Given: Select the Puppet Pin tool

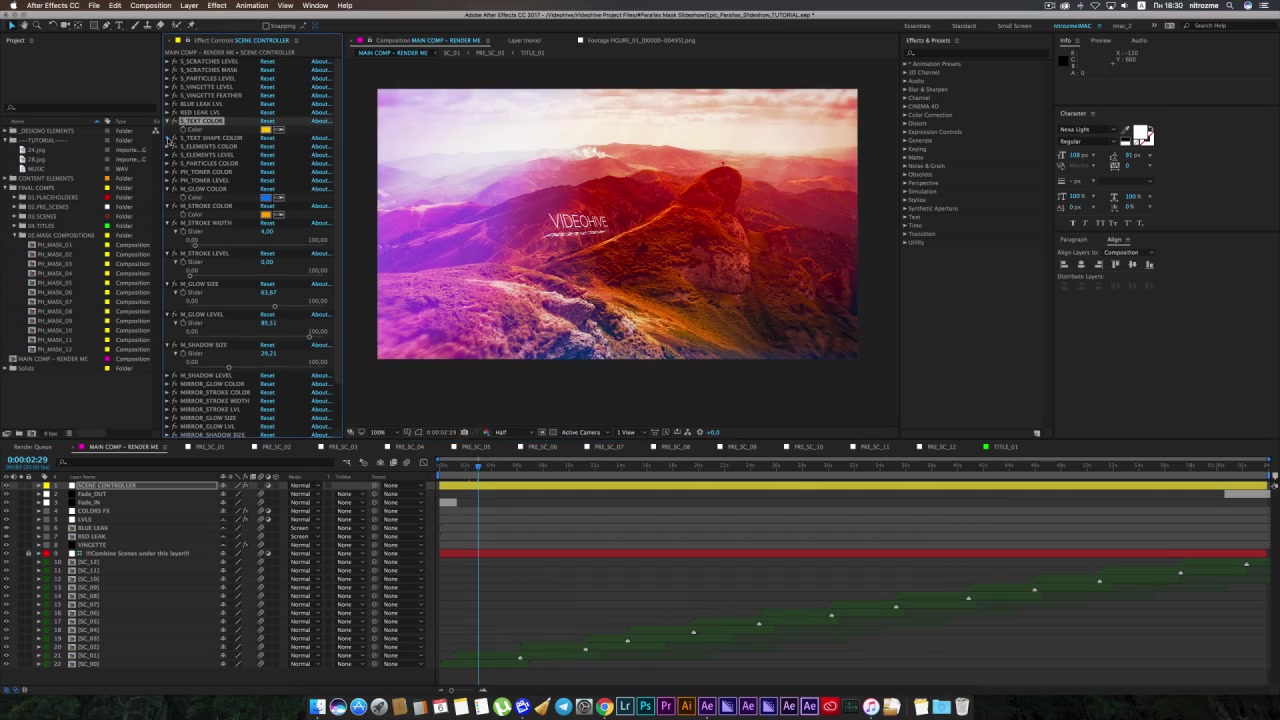Looking at the screenshot, I should coord(191,25).
